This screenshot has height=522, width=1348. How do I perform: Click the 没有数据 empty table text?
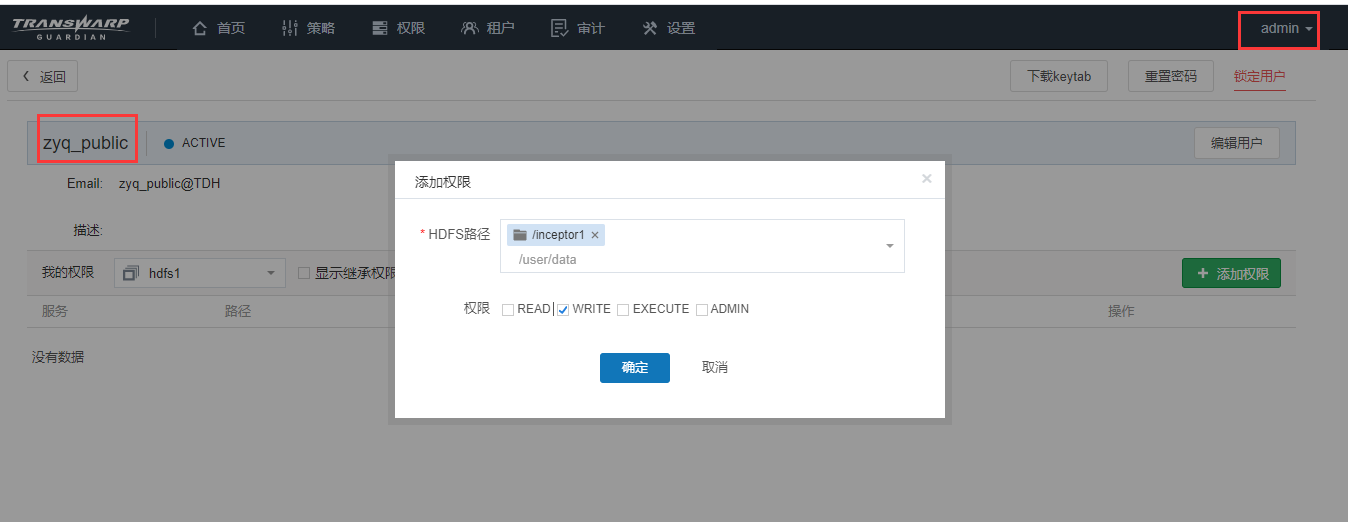point(58,357)
